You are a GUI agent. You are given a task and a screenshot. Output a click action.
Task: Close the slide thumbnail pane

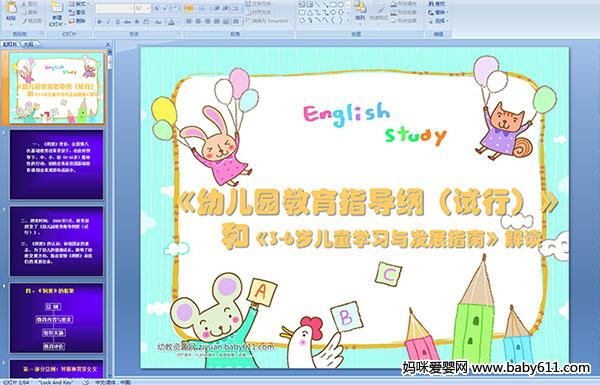pos(108,44)
